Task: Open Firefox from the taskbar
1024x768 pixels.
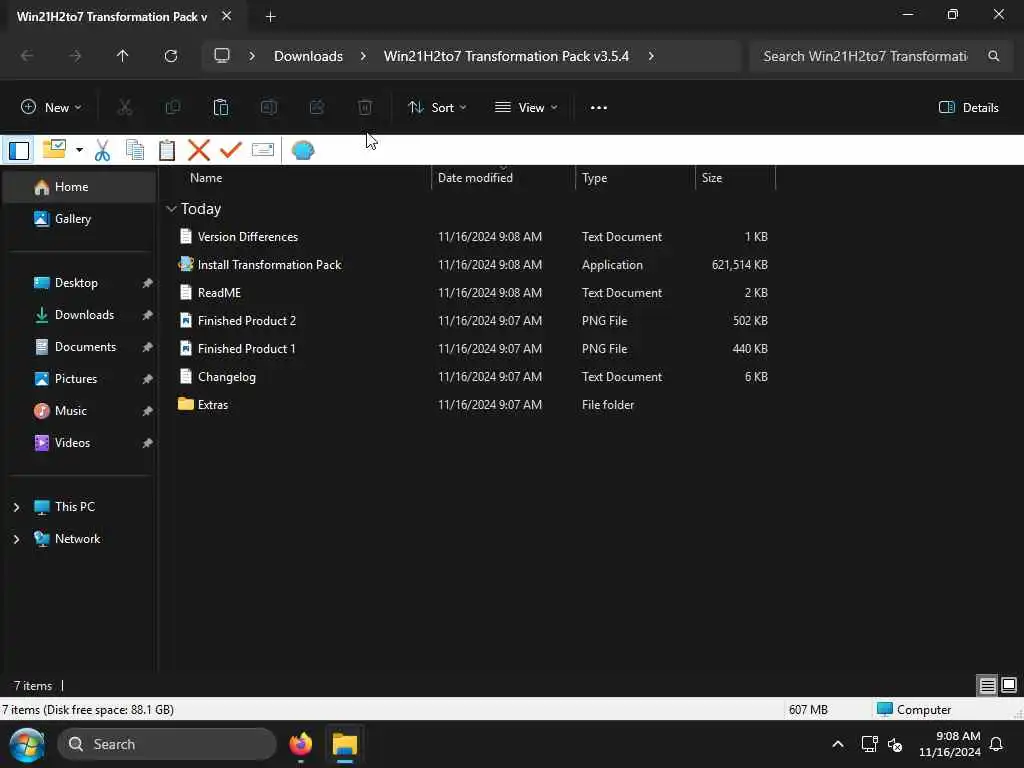Action: click(x=301, y=744)
